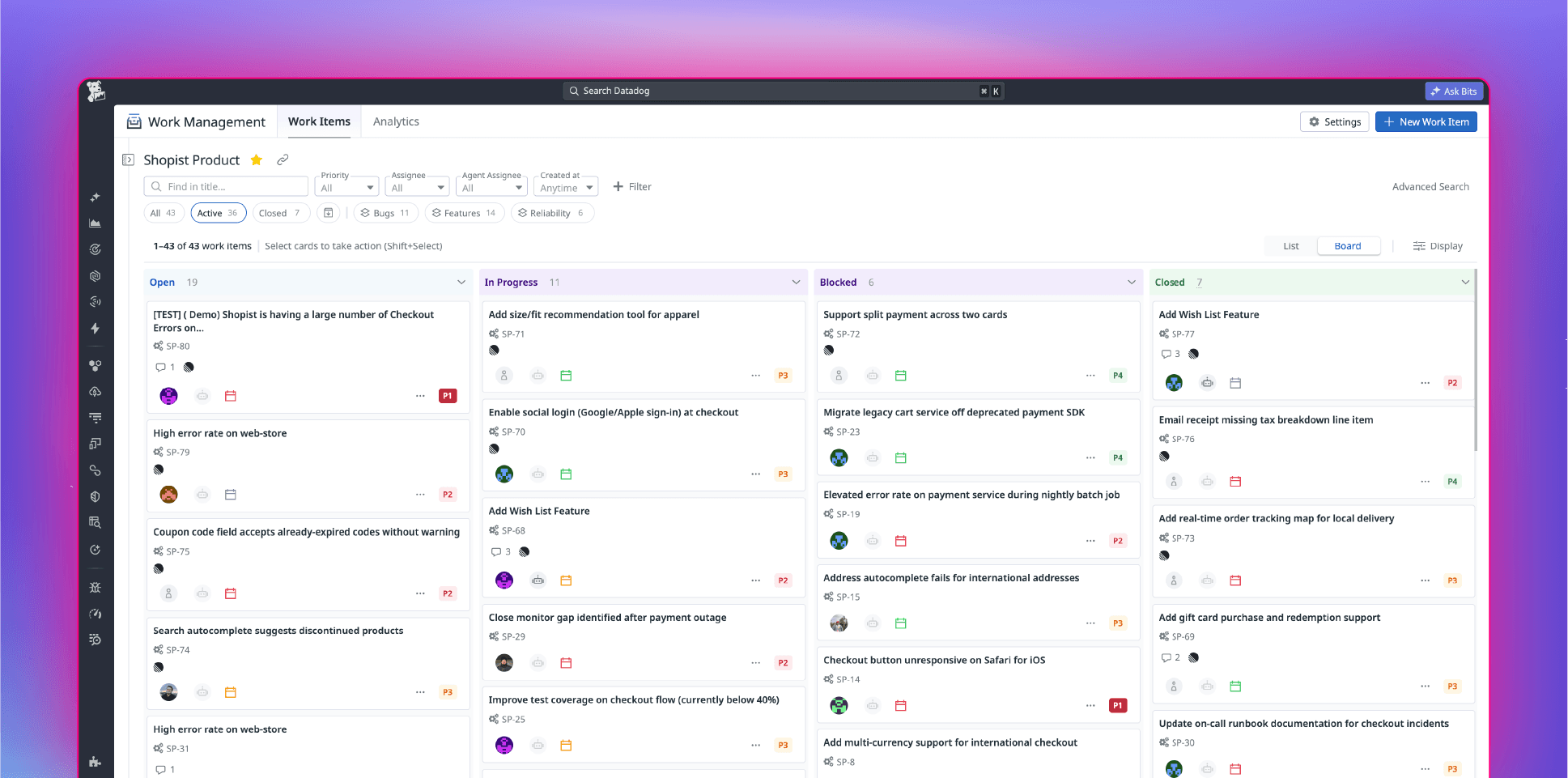Viewport: 1568px width, 778px height.
Task: Open the area chart icon in the sidebar
Action: [96, 223]
